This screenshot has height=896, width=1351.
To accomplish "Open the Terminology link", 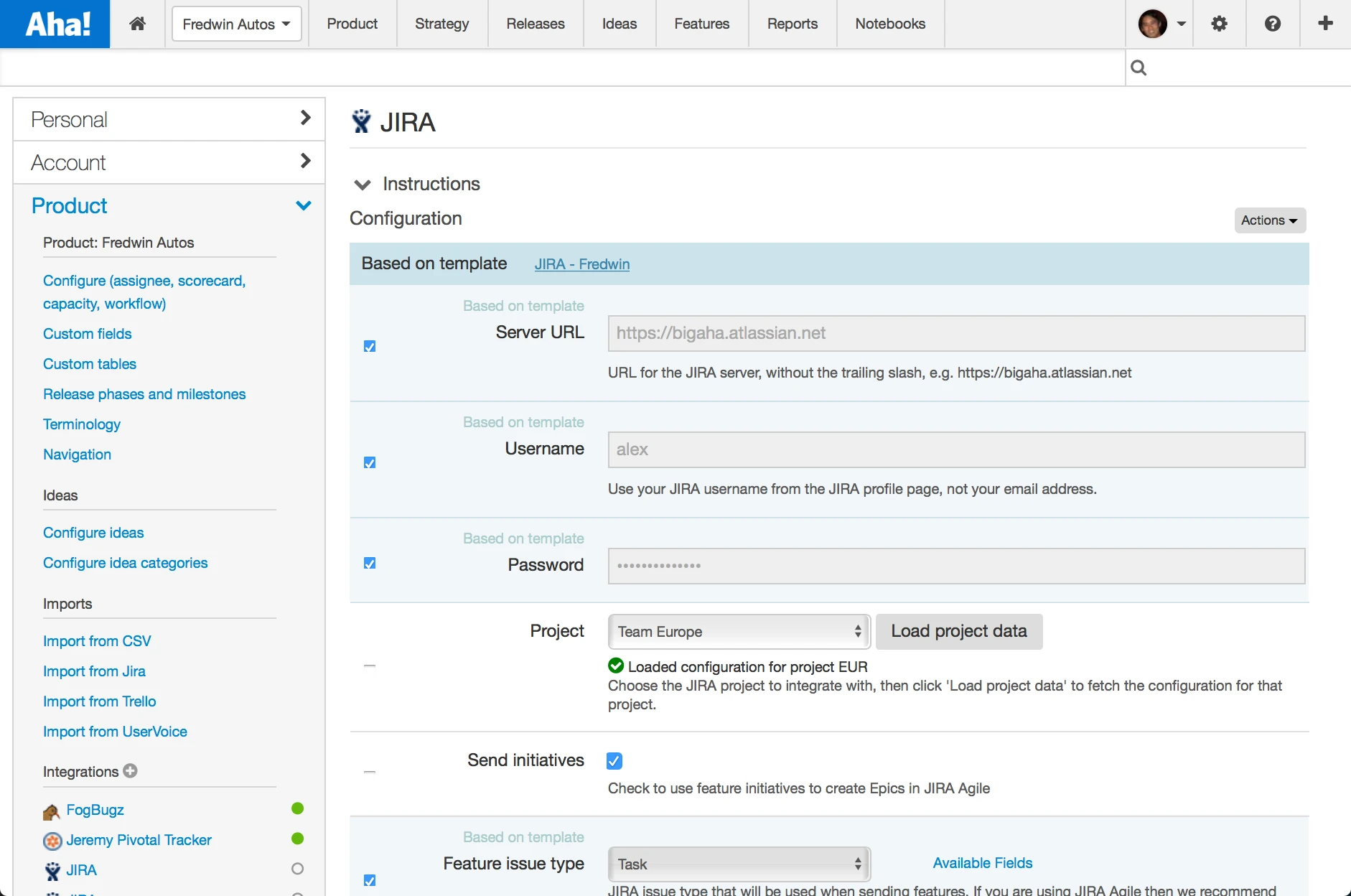I will click(82, 424).
